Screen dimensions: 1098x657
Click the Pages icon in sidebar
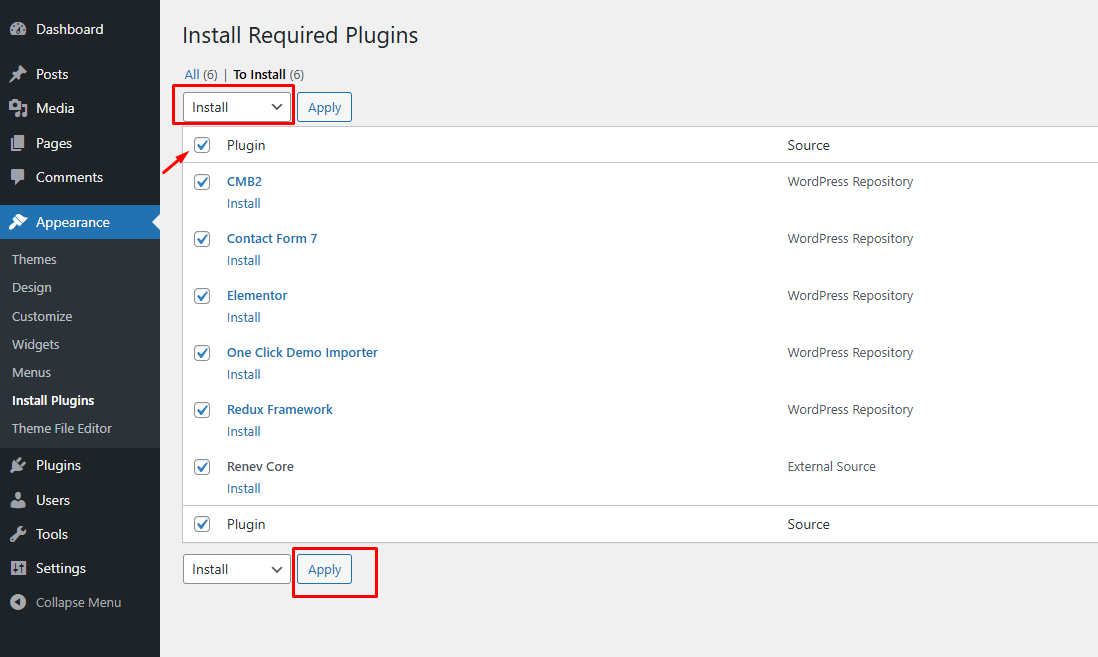pos(18,143)
